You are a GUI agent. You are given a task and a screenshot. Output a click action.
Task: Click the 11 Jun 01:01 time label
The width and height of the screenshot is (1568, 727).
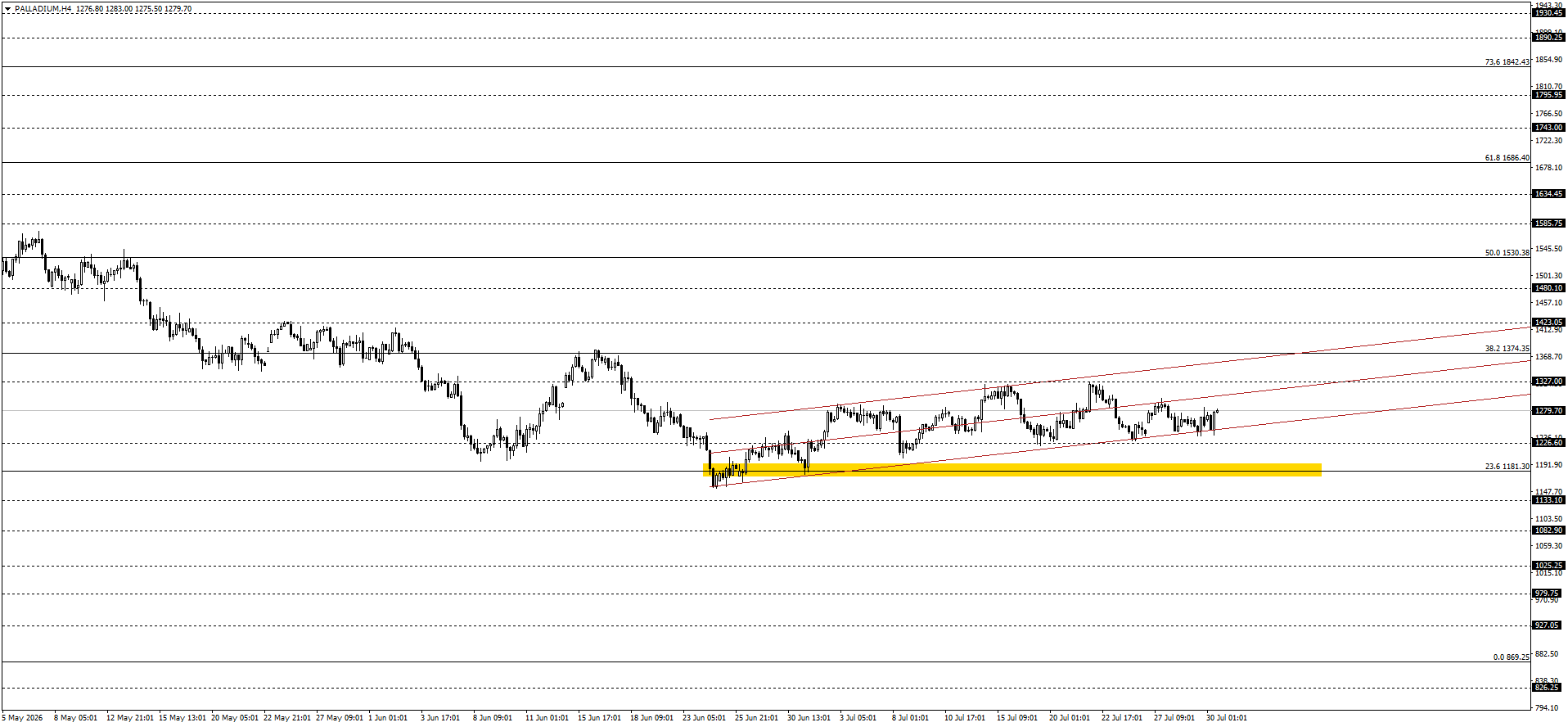pyautogui.click(x=547, y=718)
